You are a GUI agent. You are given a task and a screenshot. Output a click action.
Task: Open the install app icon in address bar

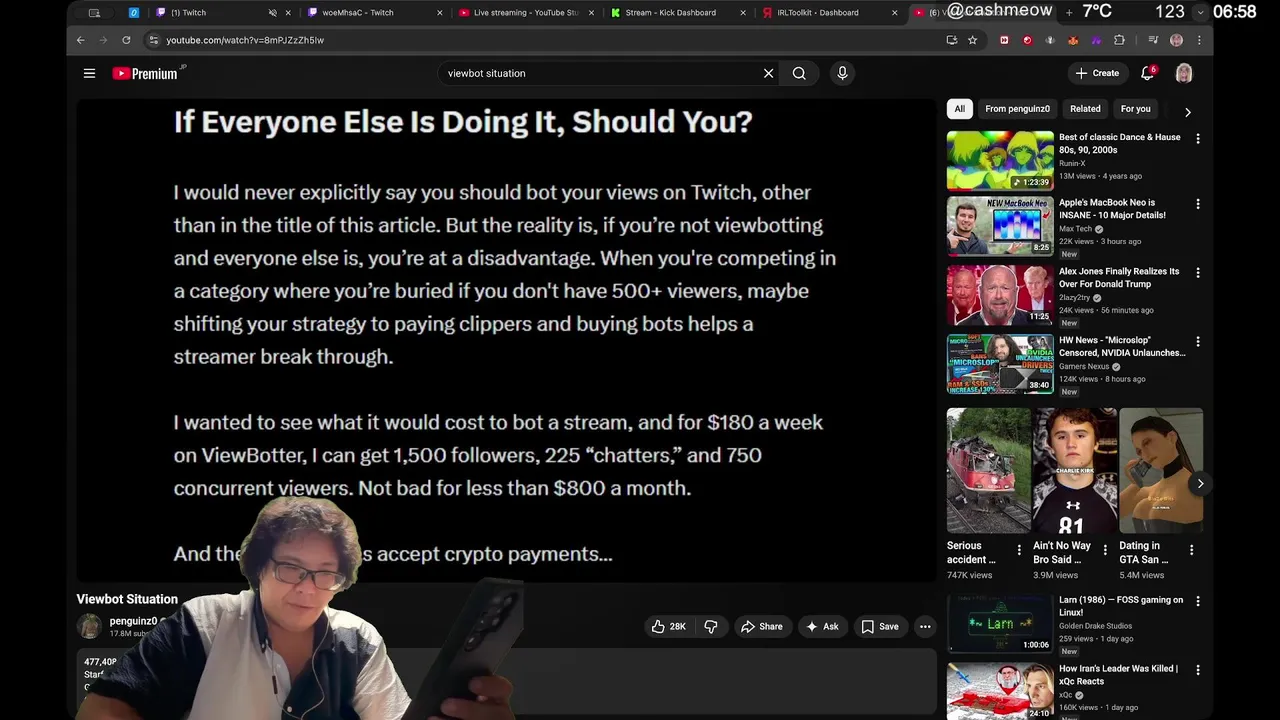coord(951,40)
